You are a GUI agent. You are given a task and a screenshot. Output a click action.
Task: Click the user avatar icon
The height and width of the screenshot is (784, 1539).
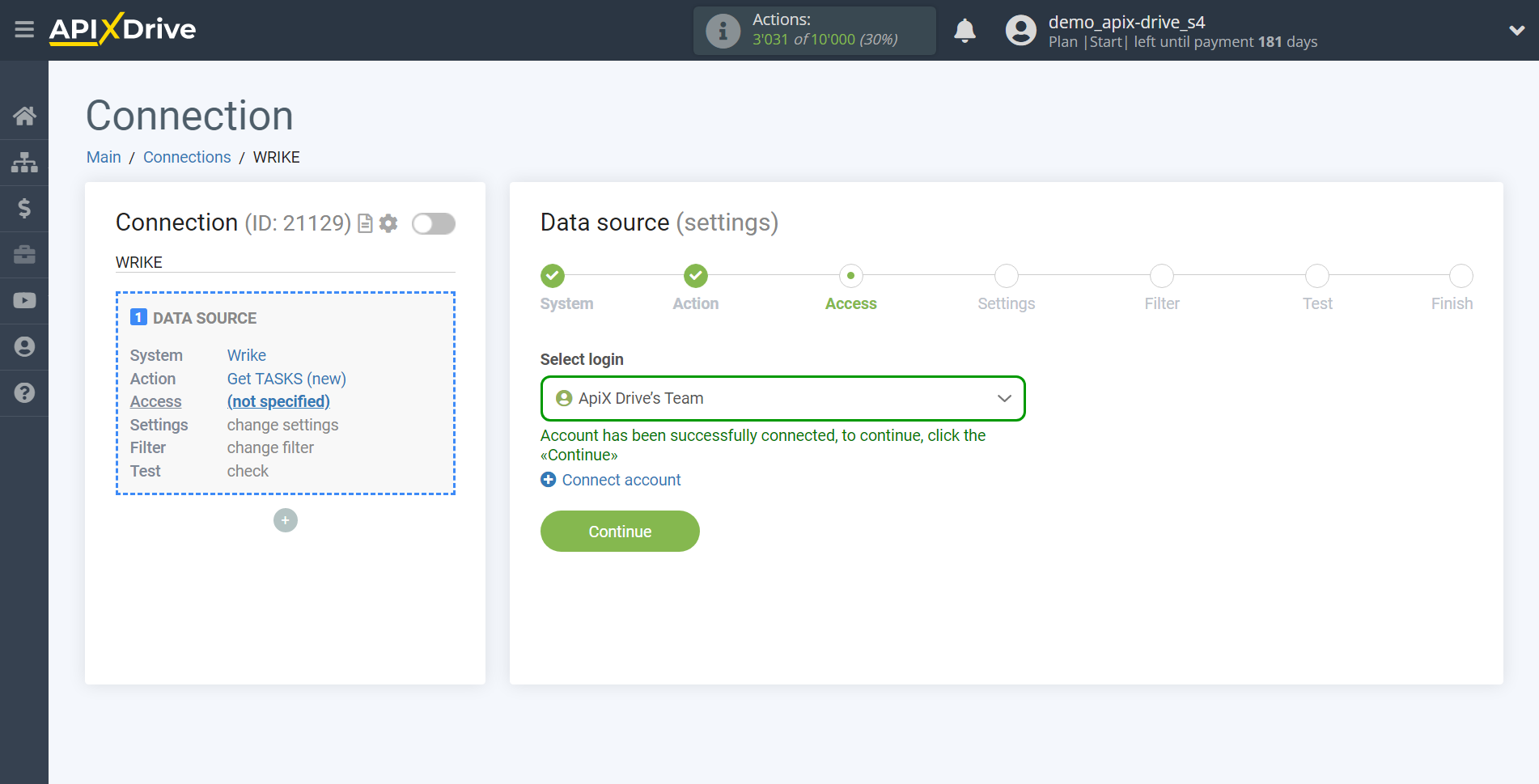pos(1020,31)
